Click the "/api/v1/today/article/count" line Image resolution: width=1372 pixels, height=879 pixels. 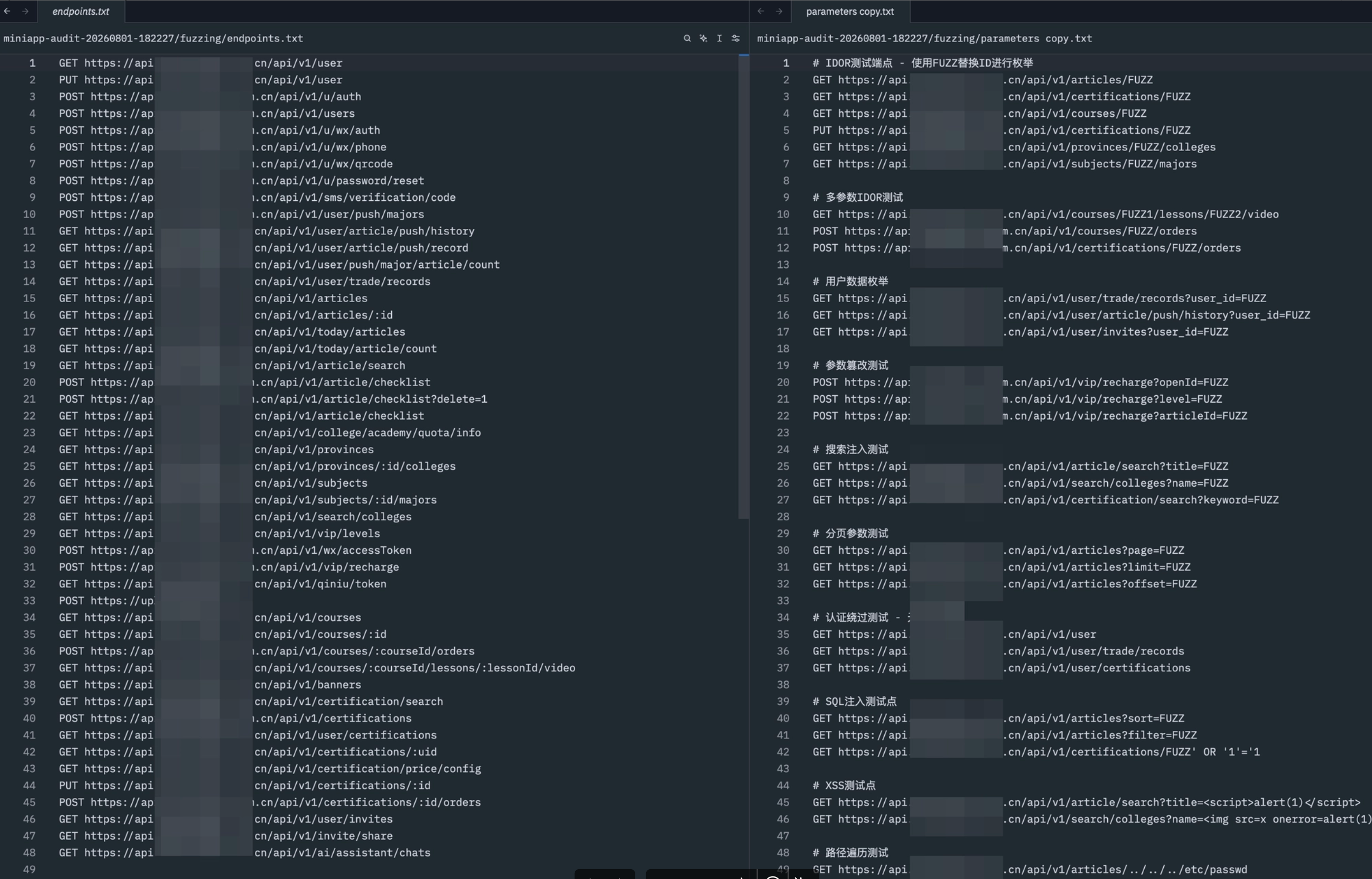(248, 349)
